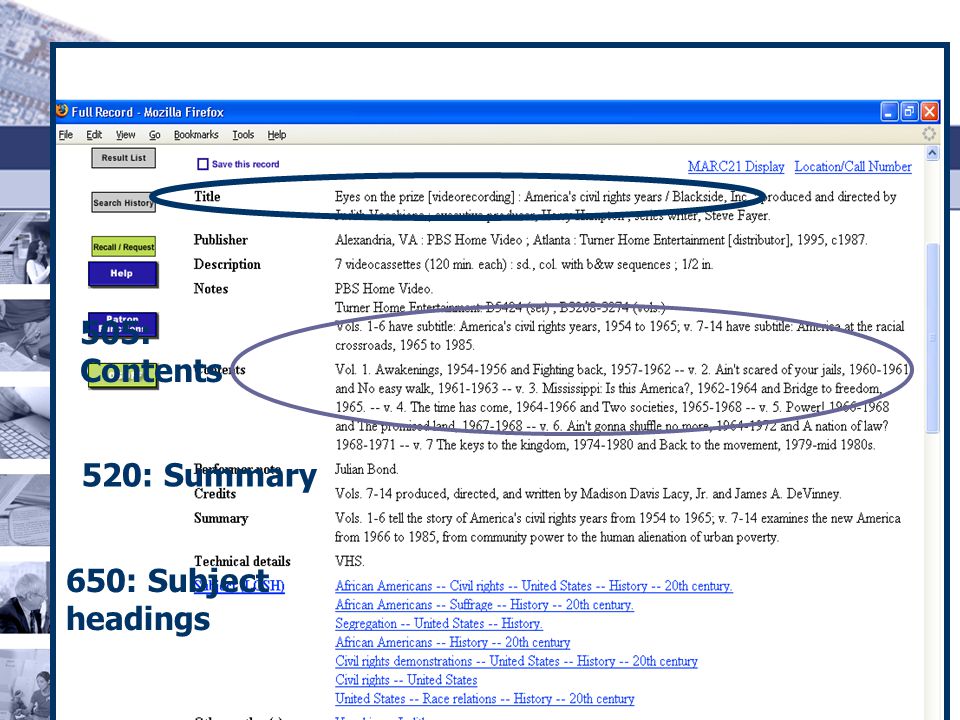960x720 pixels.
Task: Check the Save this record checkbox
Action: point(203,164)
